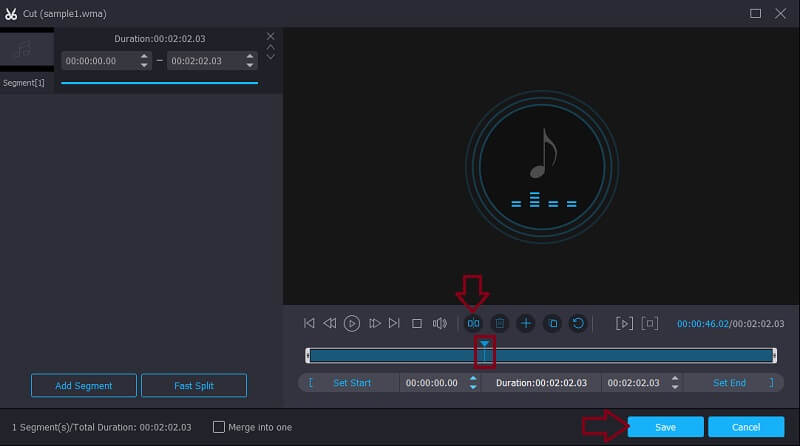Click the left bracket icon beside Set Start
The image size is (800, 446).
[310, 383]
